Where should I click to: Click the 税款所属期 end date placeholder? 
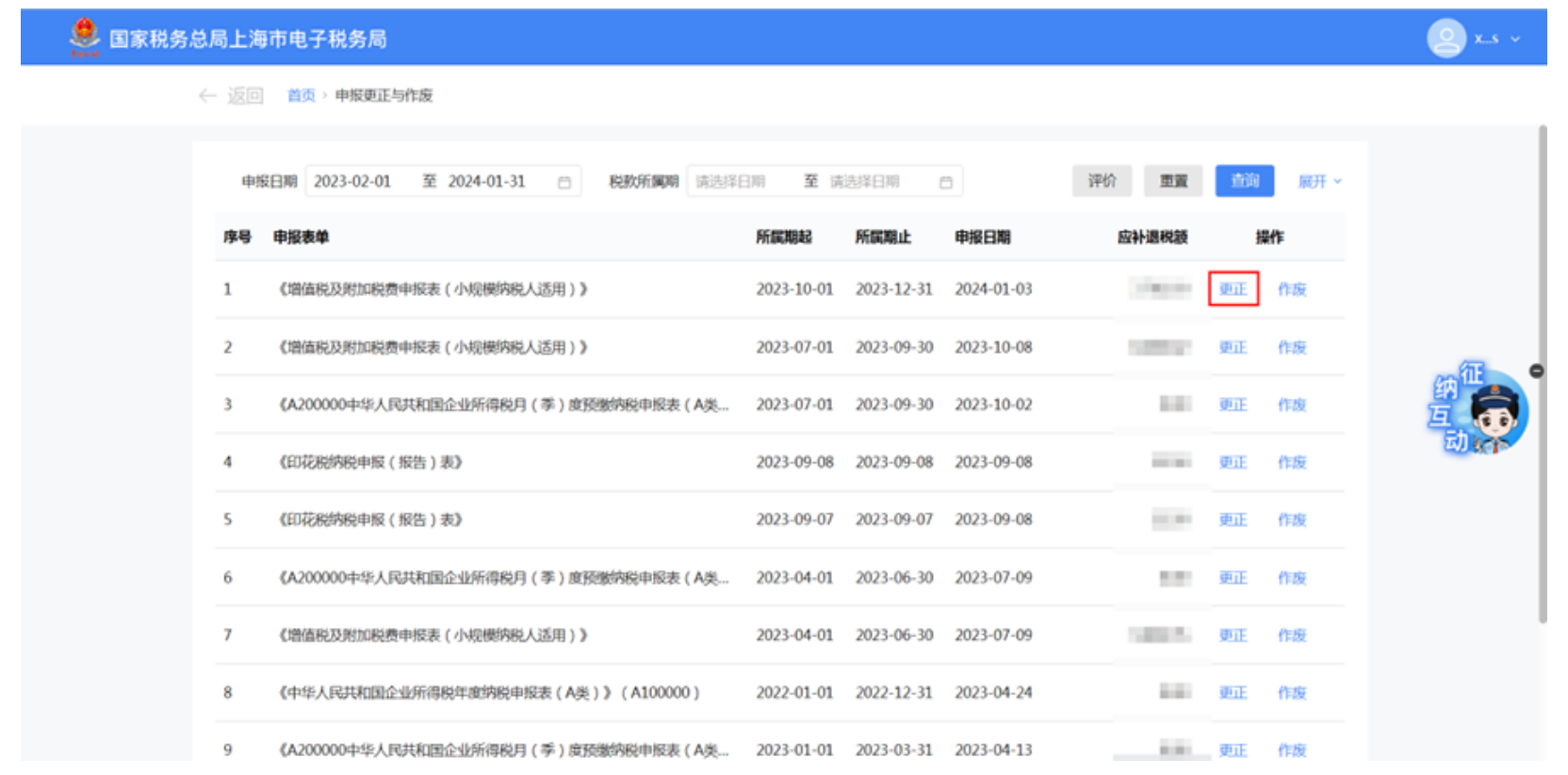click(865, 181)
